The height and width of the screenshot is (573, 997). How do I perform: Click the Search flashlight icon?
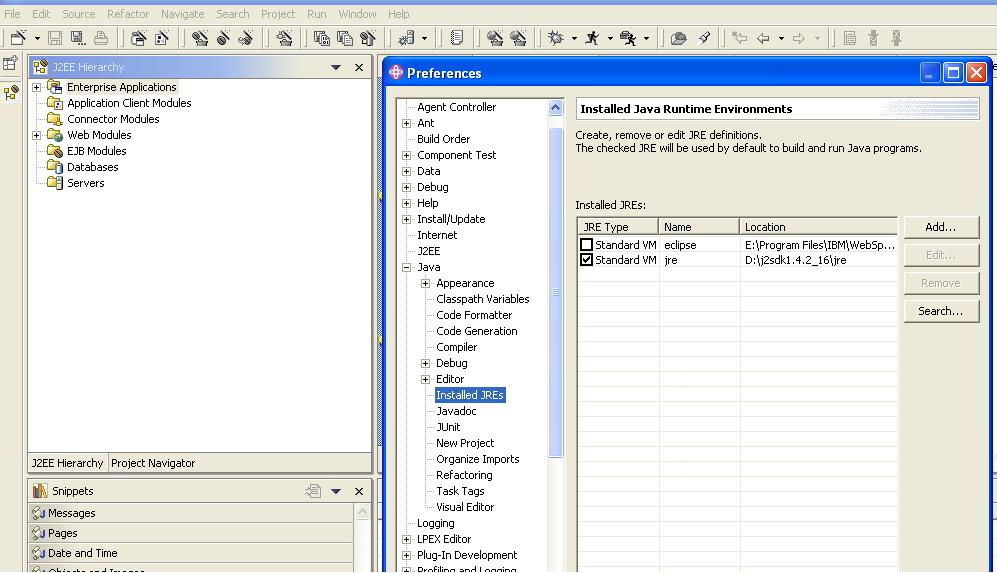pyautogui.click(x=704, y=38)
